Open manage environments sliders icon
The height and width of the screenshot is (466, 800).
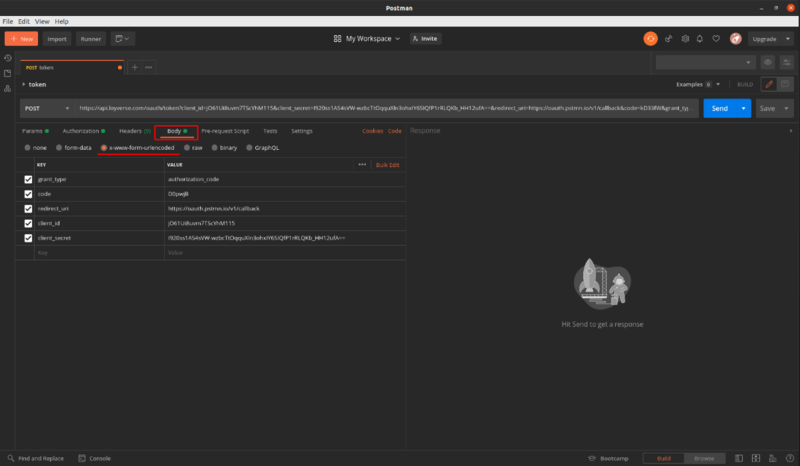786,62
